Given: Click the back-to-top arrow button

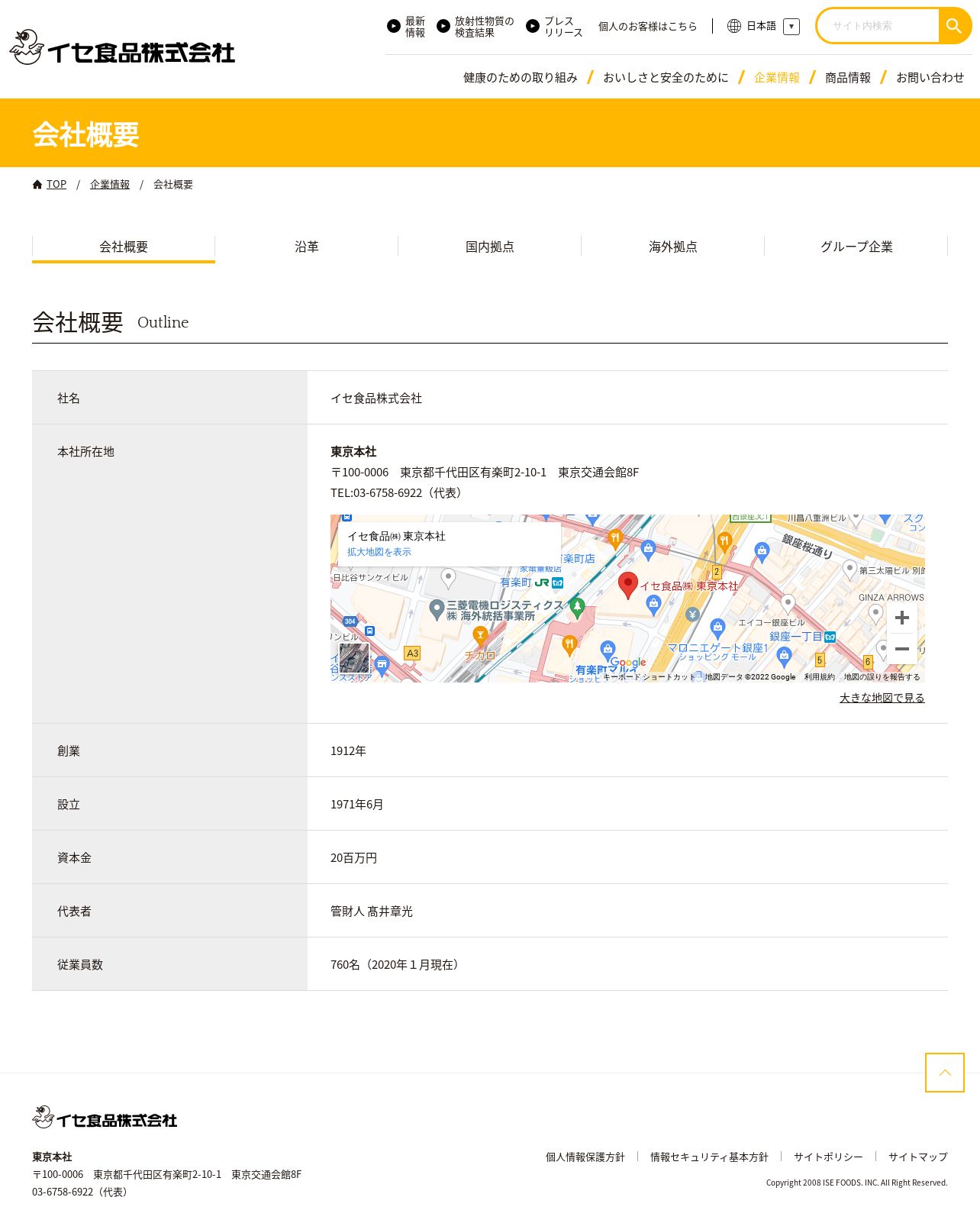Looking at the screenshot, I should (x=945, y=1073).
